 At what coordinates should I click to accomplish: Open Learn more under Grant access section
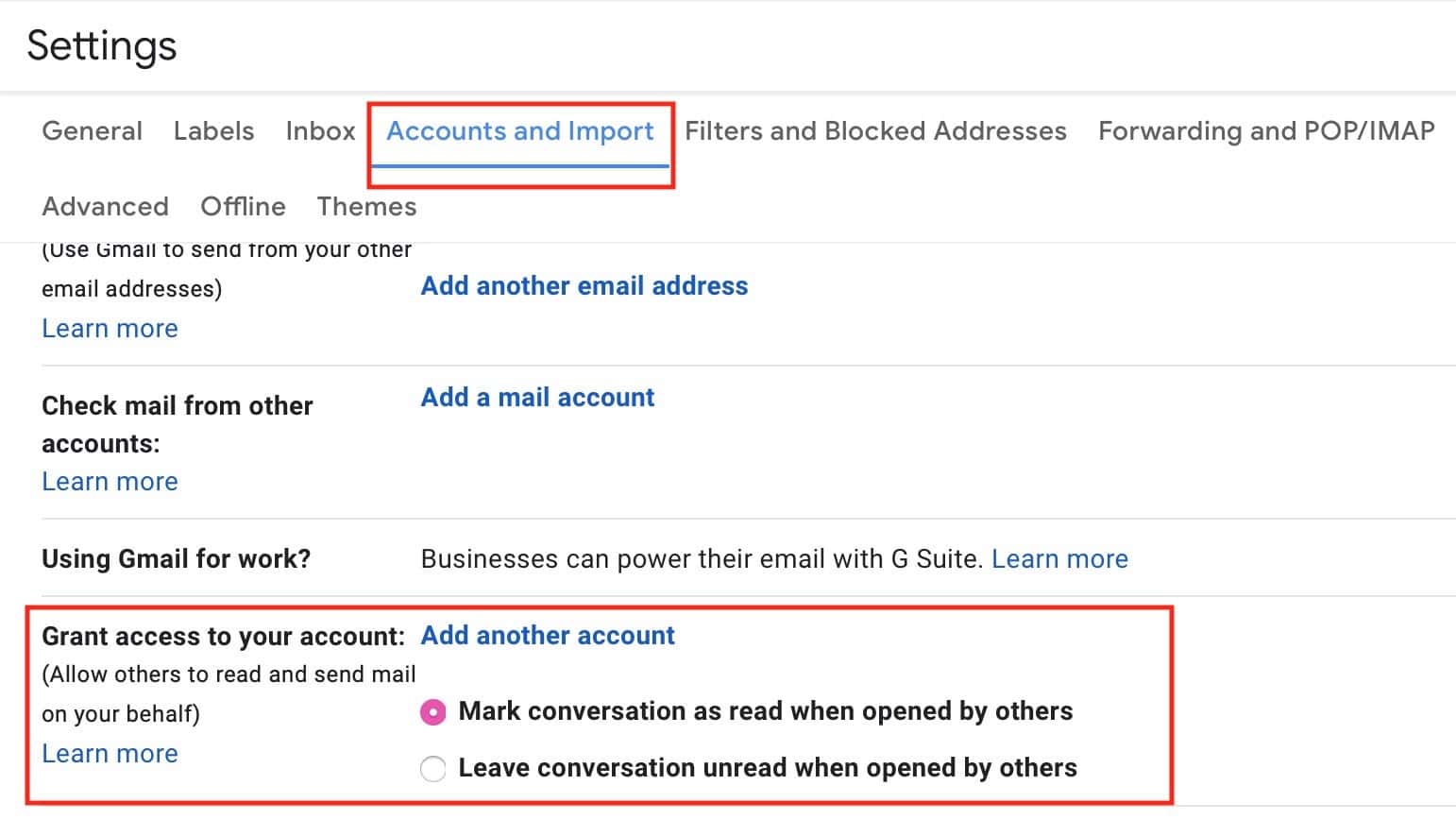coord(110,753)
